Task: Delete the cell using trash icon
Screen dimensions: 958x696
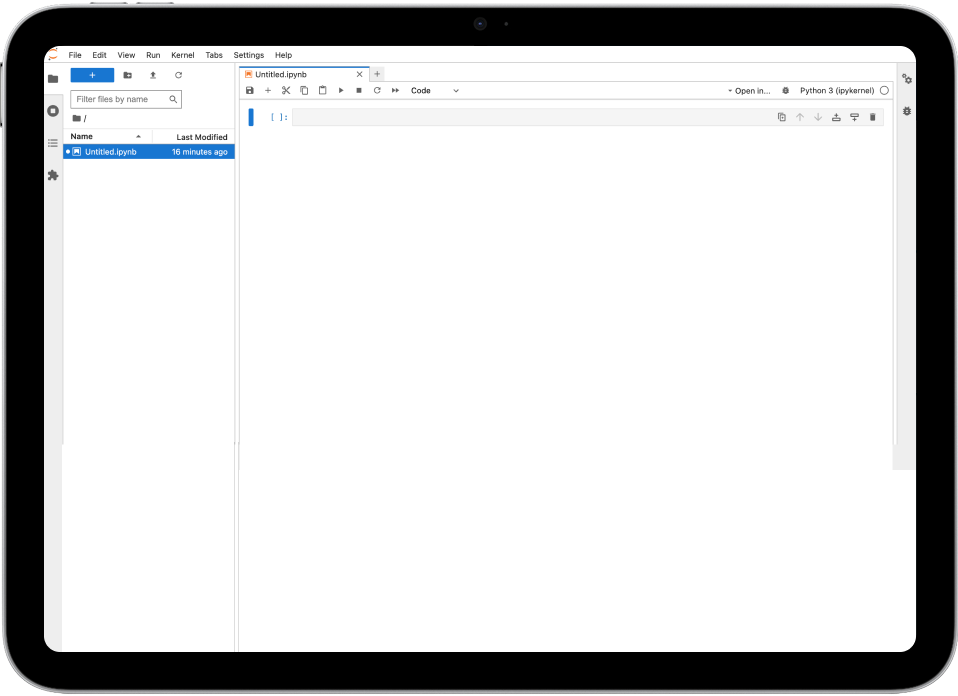Action: [872, 117]
